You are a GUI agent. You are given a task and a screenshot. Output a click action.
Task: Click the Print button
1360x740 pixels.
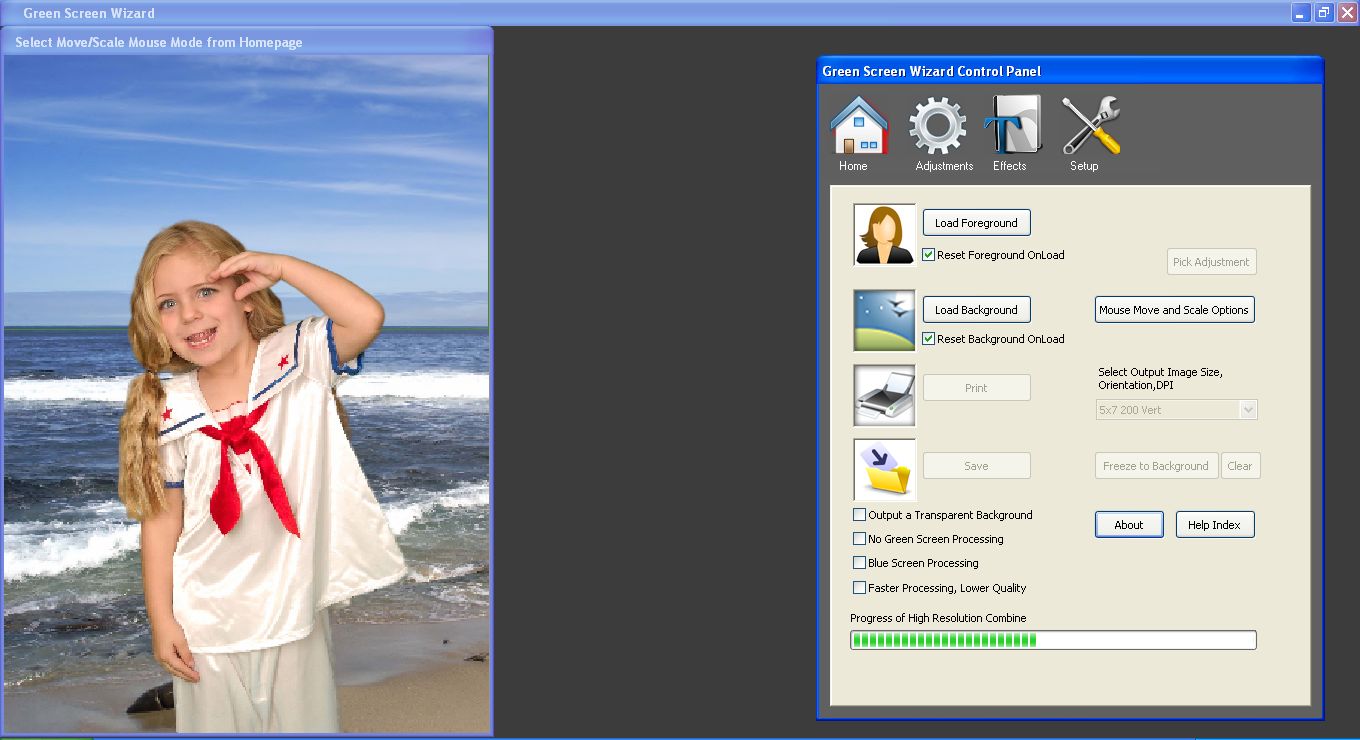pyautogui.click(x=976, y=388)
